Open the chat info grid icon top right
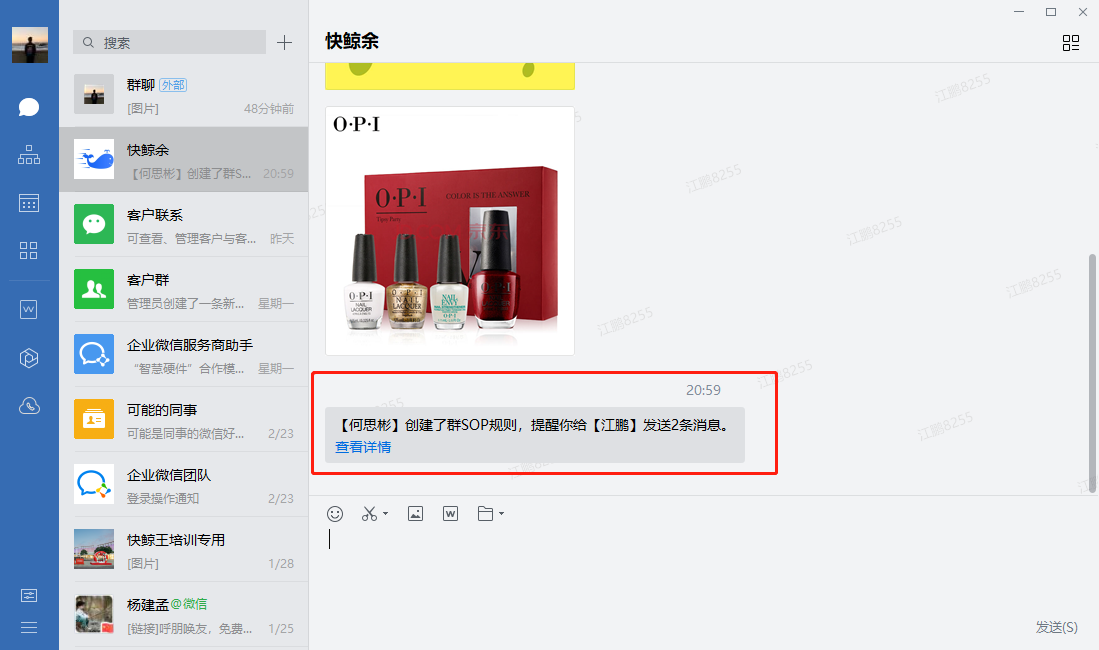1099x650 pixels. (1071, 43)
